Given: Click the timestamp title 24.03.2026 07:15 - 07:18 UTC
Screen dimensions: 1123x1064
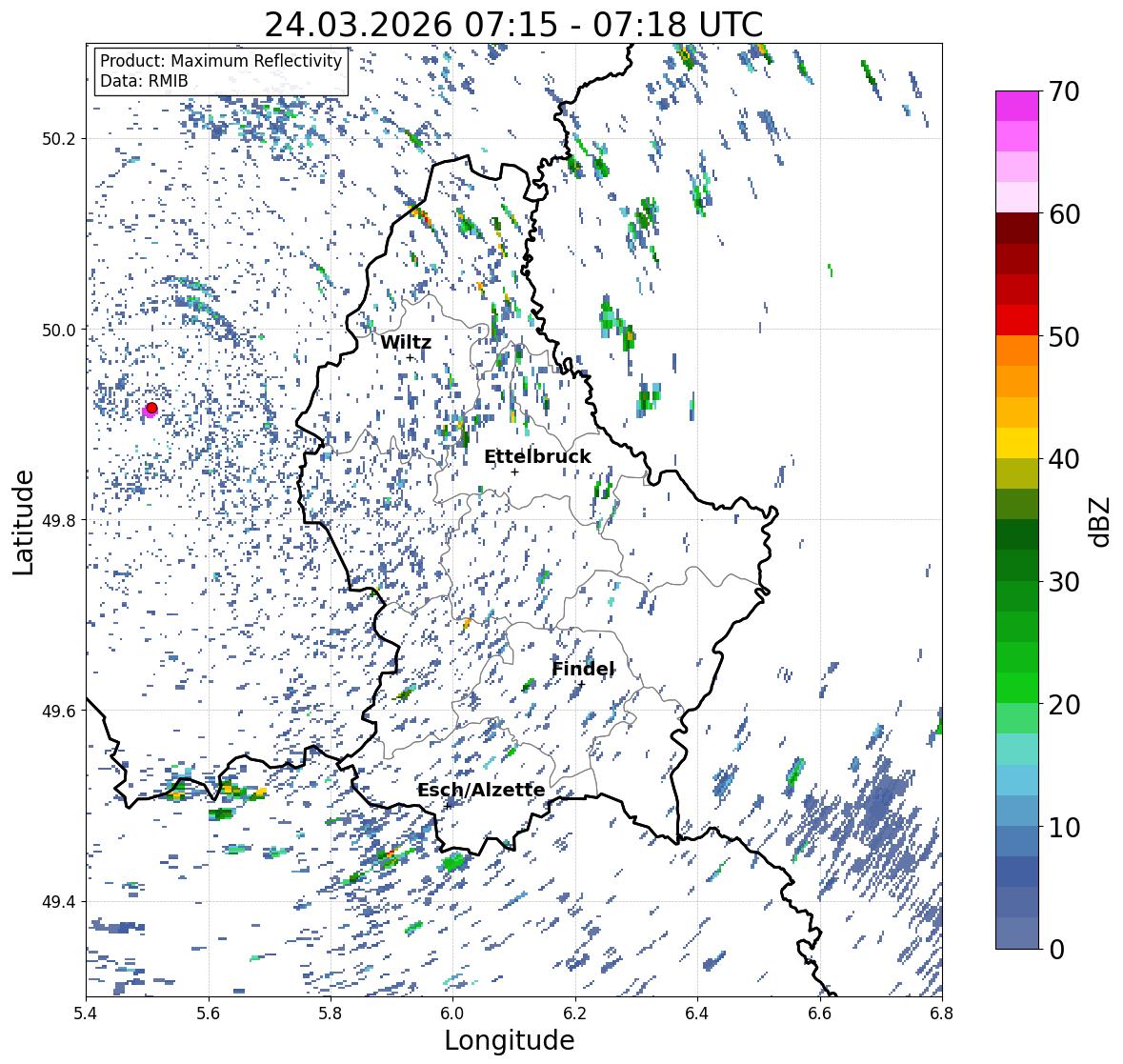Looking at the screenshot, I should pyautogui.click(x=513, y=25).
